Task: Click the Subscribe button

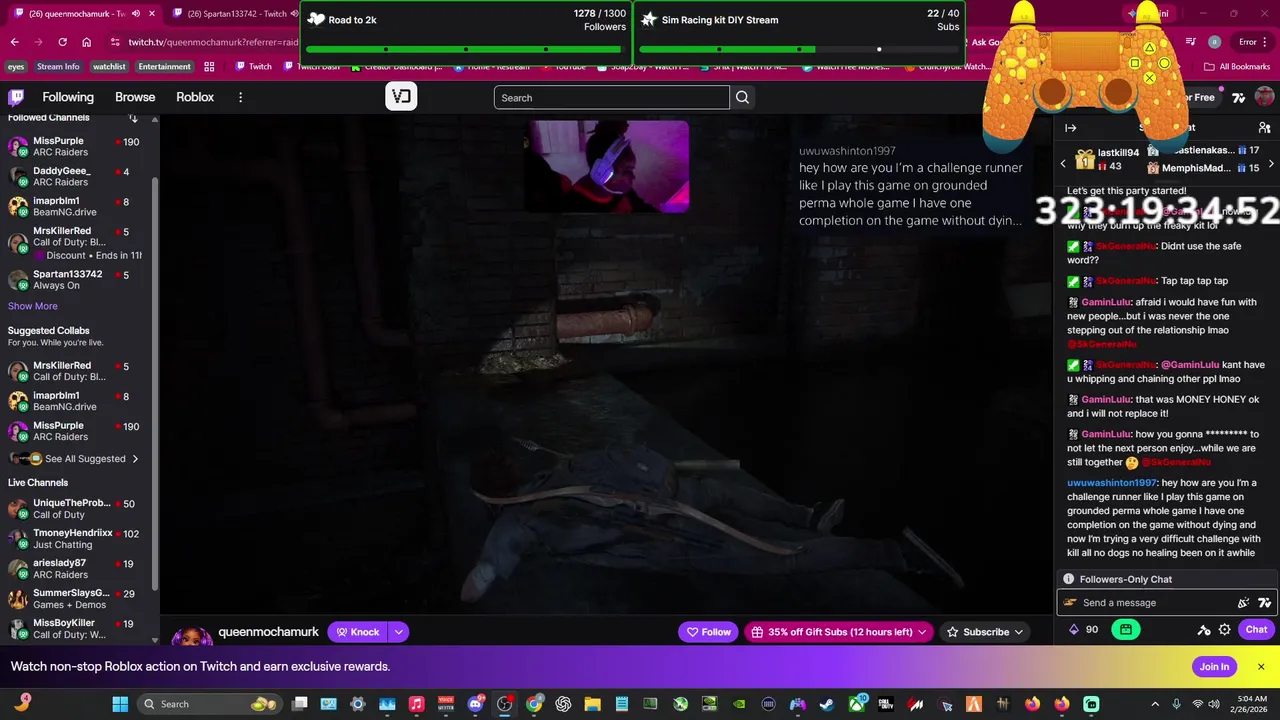Action: coord(986,632)
